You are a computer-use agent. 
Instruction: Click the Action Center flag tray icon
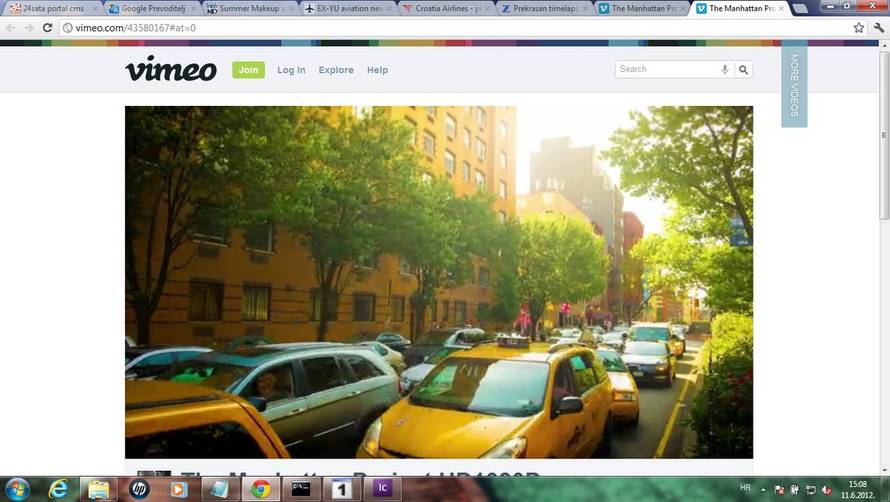779,490
